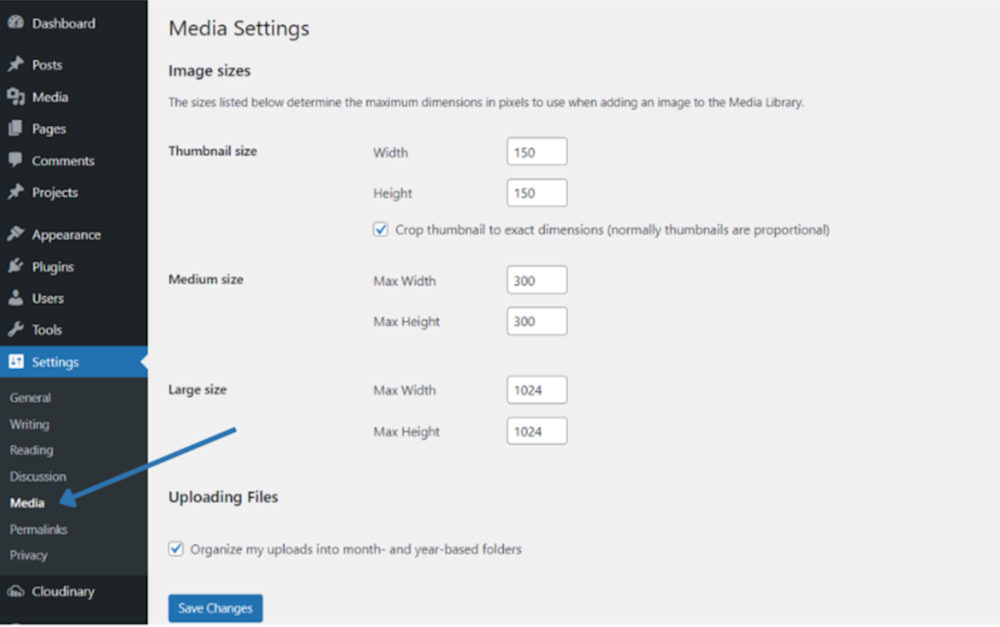Open Permalinks settings submenu
Image resolution: width=1000 pixels, height=627 pixels.
click(x=38, y=529)
